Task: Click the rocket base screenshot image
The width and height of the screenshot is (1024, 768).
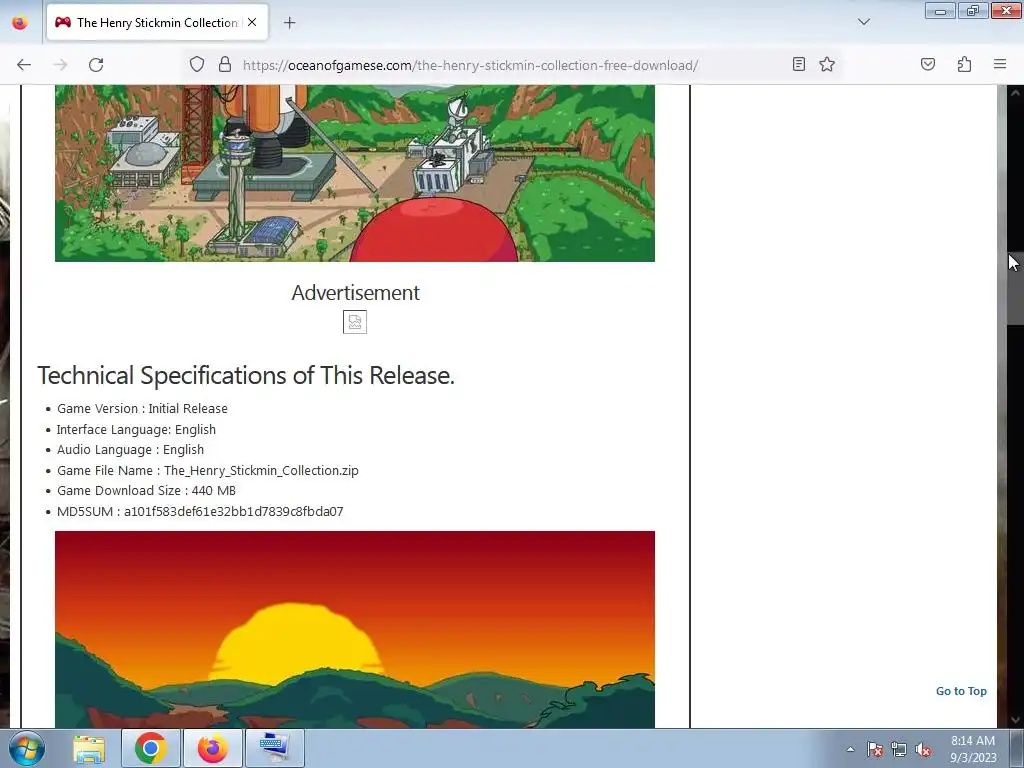Action: (355, 173)
